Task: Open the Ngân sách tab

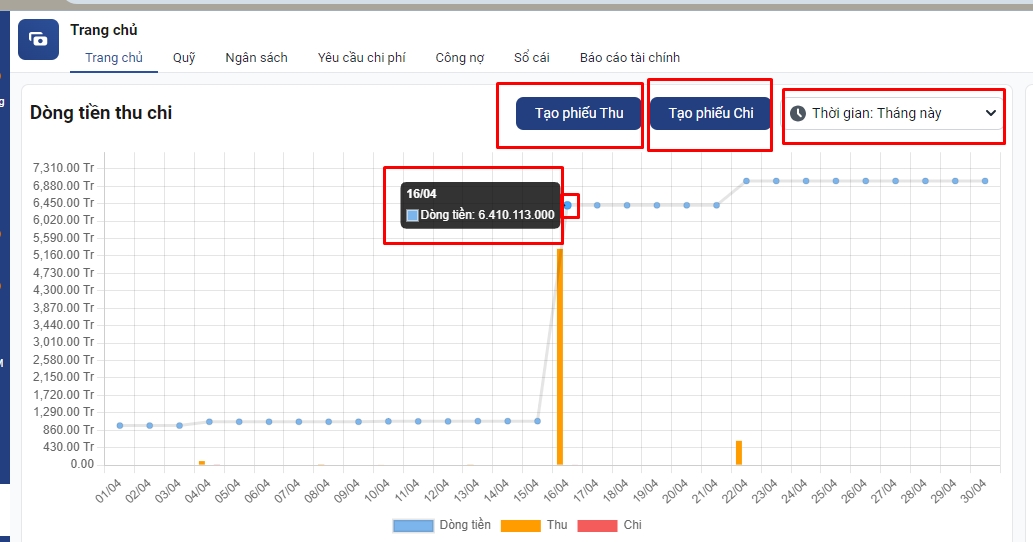Action: pyautogui.click(x=256, y=58)
